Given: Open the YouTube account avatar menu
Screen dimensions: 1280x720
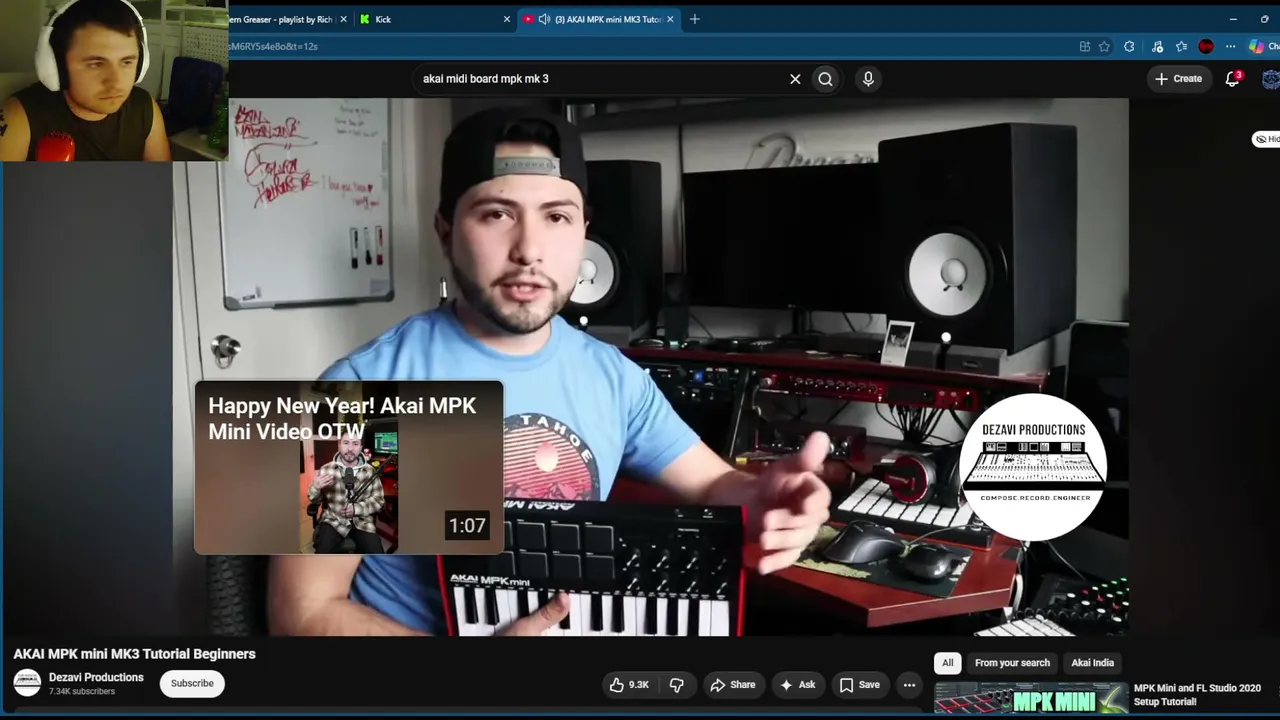Looking at the screenshot, I should [x=1271, y=79].
